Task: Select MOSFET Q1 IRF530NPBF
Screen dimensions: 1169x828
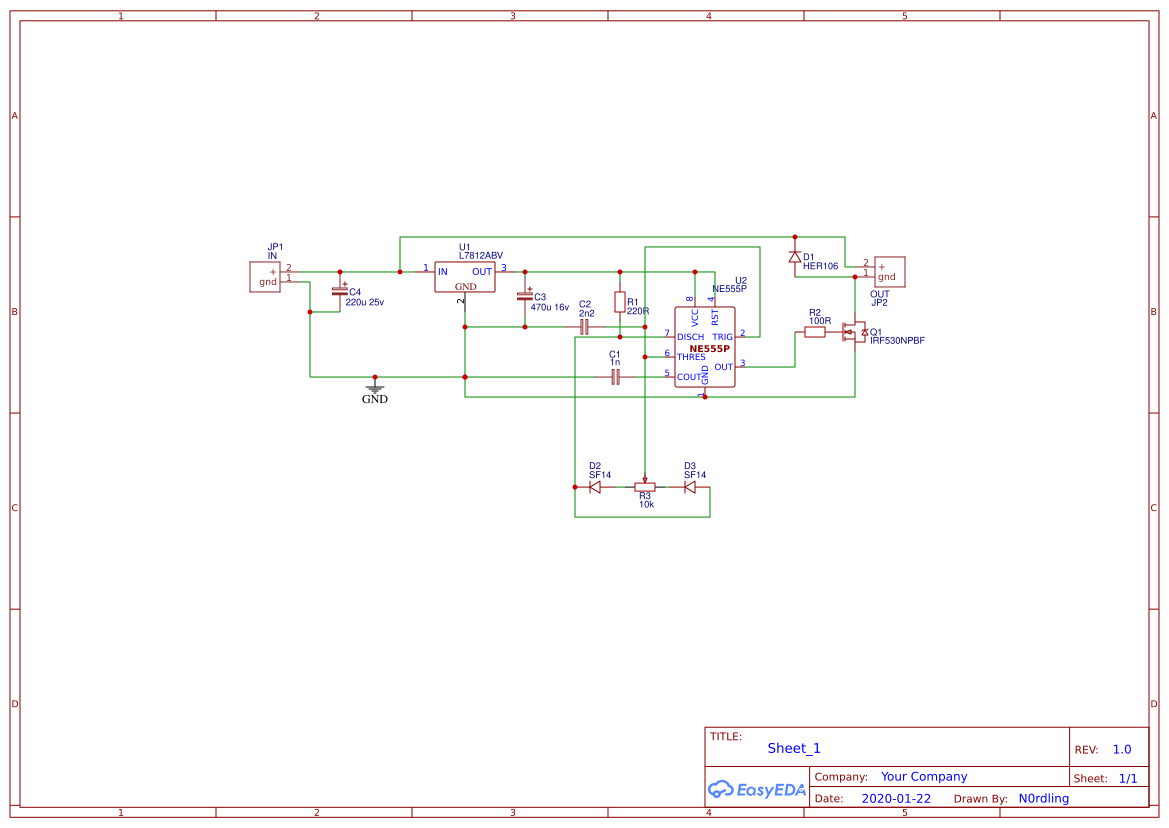Action: pyautogui.click(x=855, y=332)
